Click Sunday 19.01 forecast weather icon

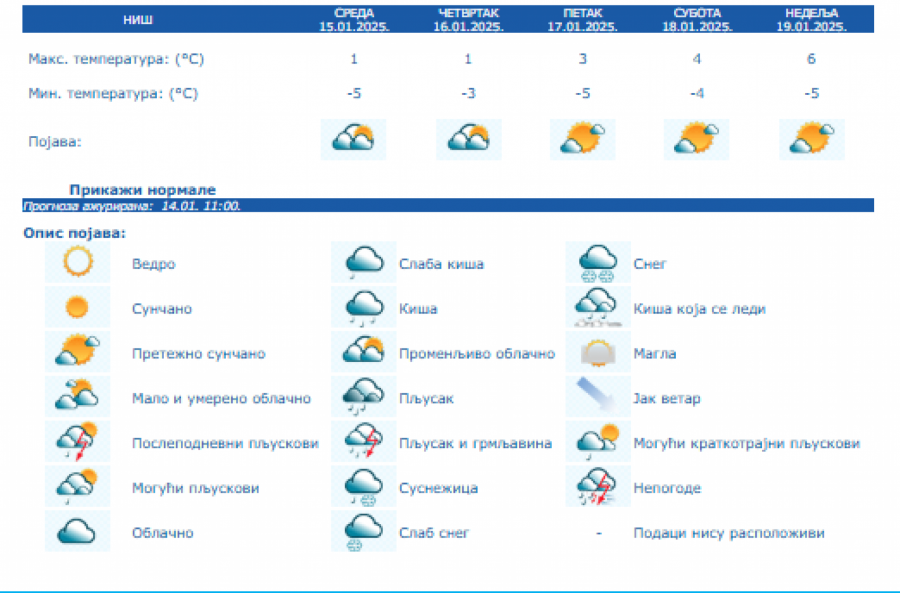(x=811, y=139)
